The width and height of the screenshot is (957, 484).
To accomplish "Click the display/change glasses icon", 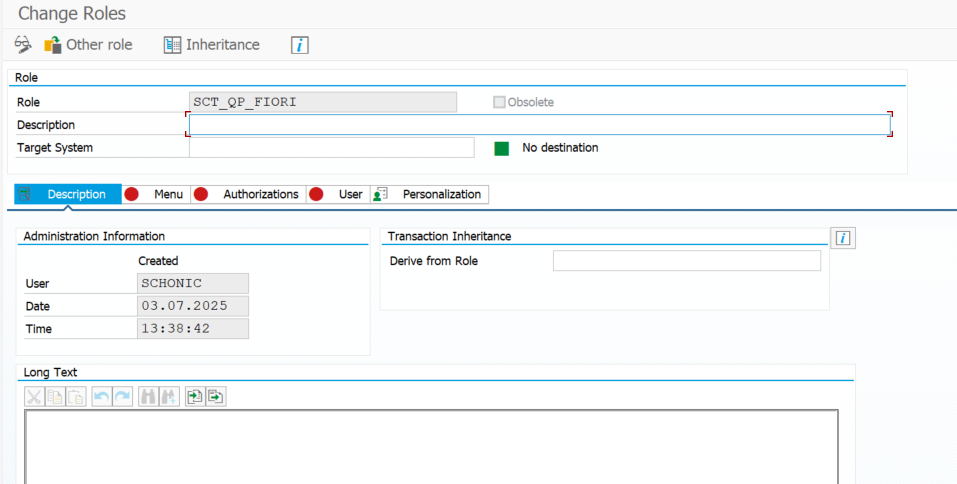I will 23,45.
